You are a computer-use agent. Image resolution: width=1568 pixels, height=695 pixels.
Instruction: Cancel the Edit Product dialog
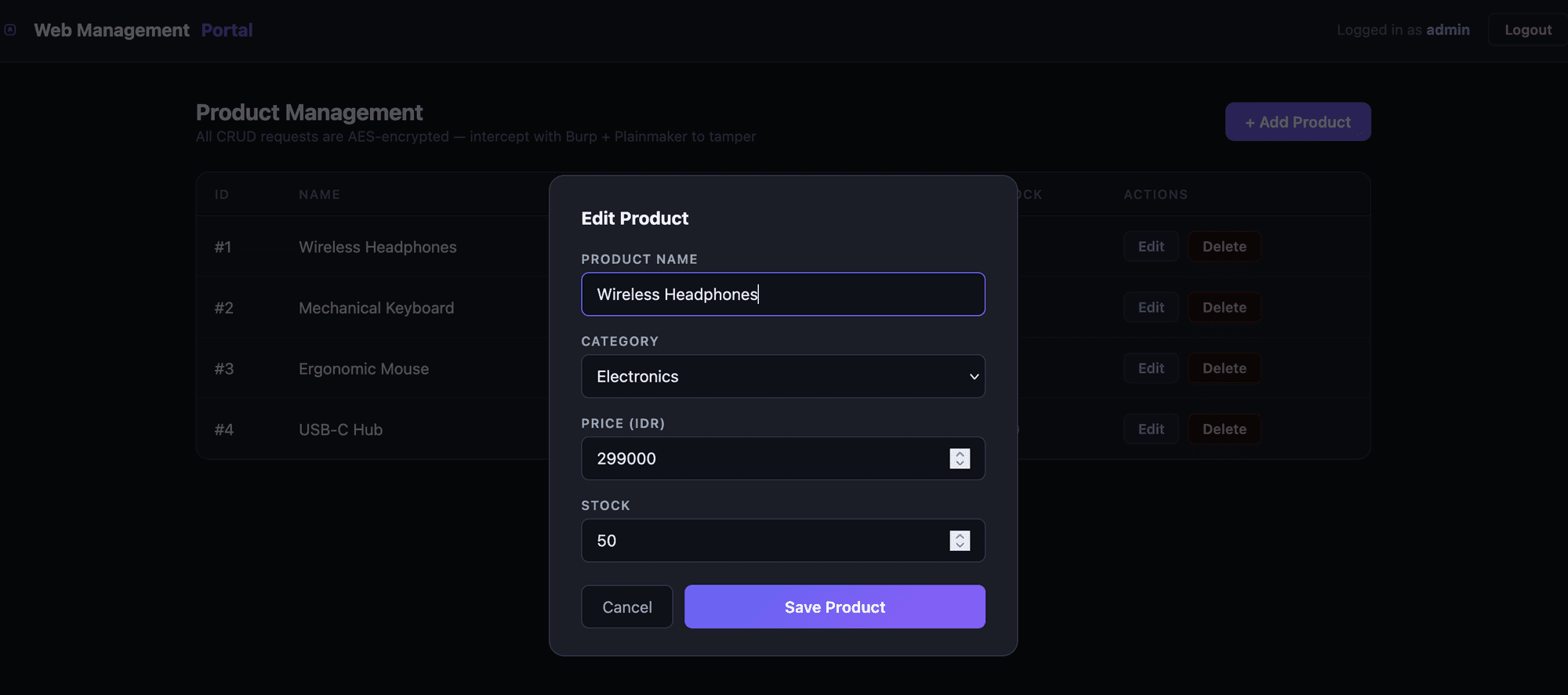[x=626, y=607]
